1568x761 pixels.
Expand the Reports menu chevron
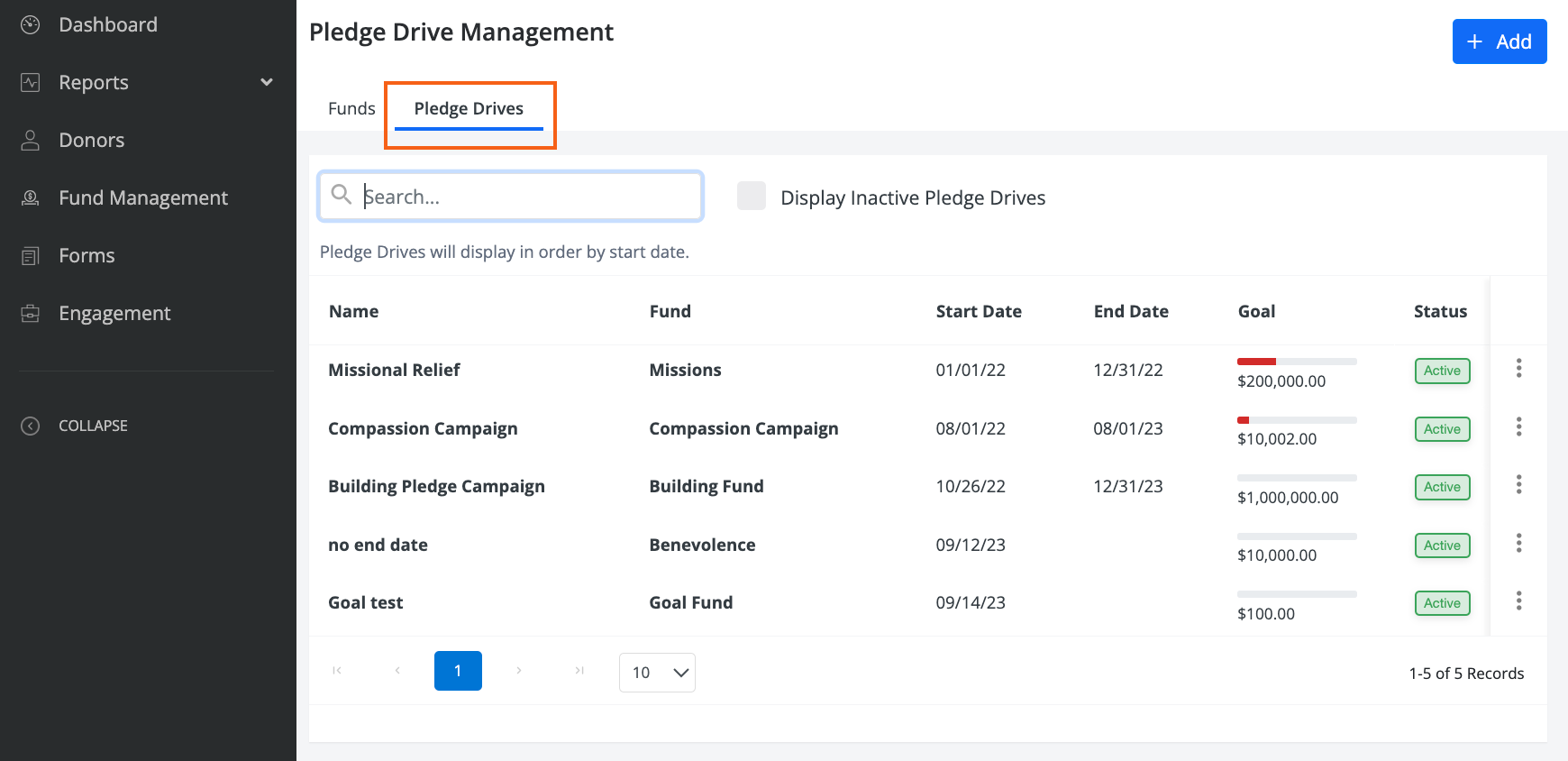tap(267, 82)
